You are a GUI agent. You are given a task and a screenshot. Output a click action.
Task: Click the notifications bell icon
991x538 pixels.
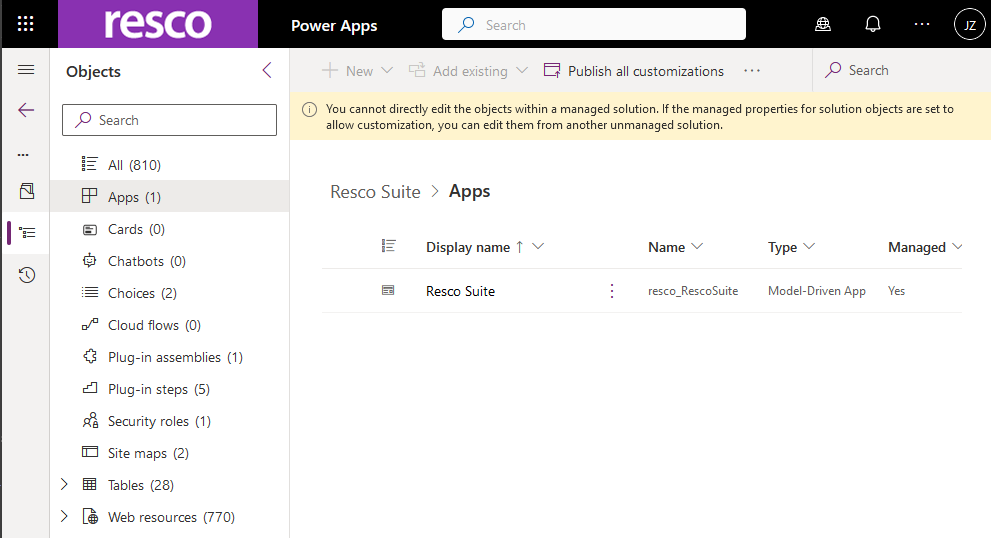pos(873,25)
